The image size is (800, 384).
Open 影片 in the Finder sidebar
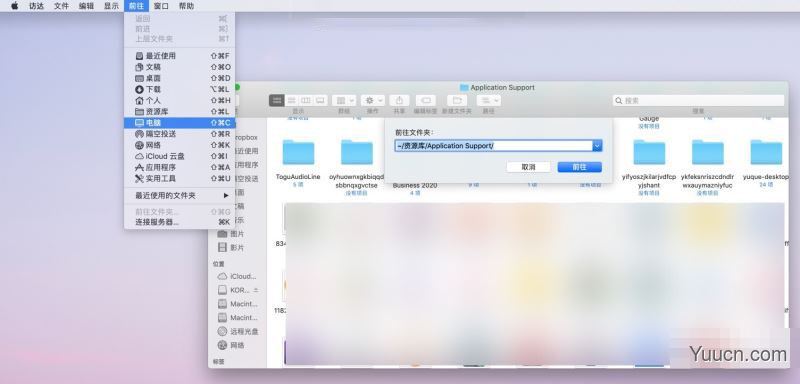pyautogui.click(x=231, y=247)
